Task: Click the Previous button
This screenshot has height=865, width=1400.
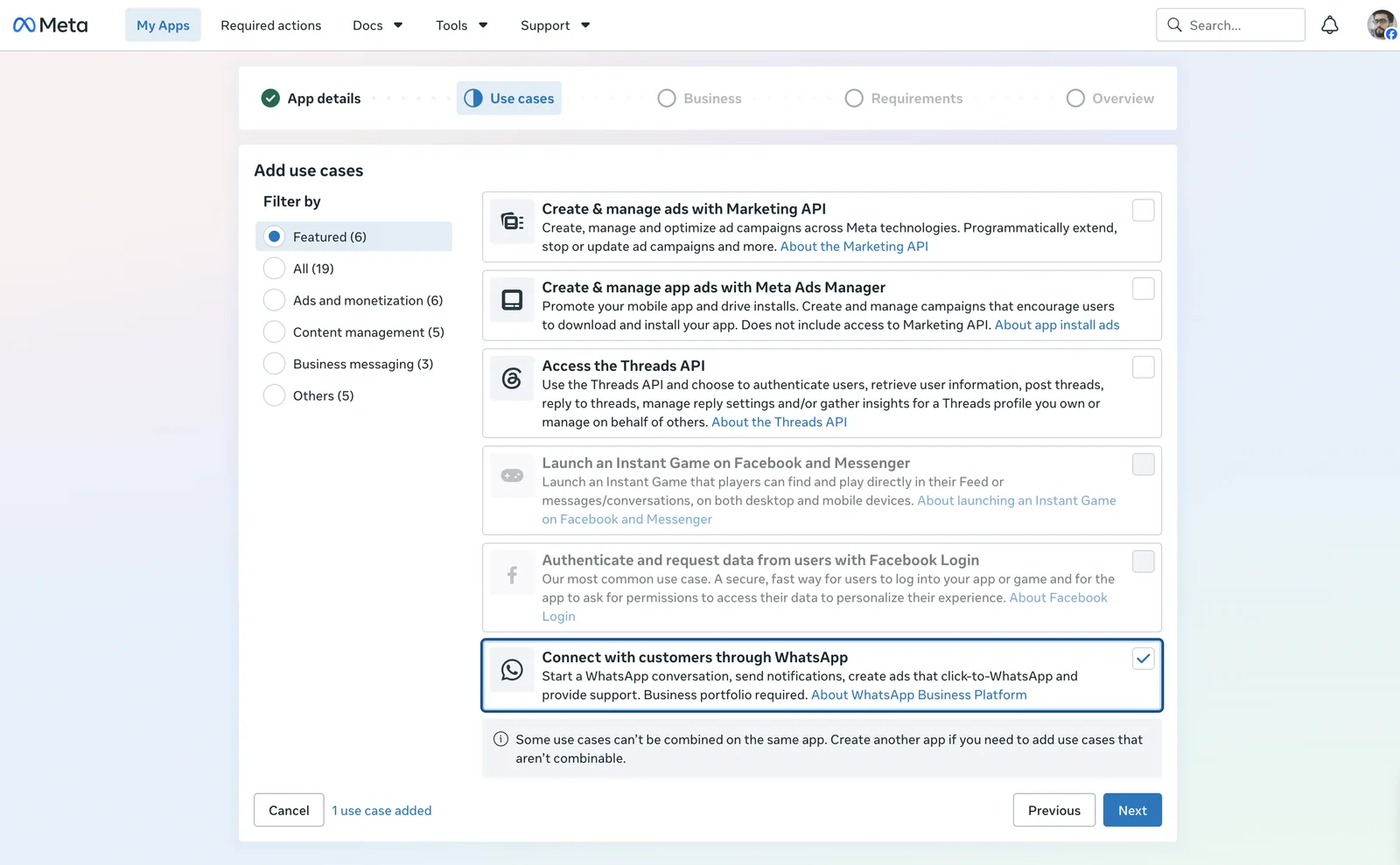Action: pos(1054,810)
